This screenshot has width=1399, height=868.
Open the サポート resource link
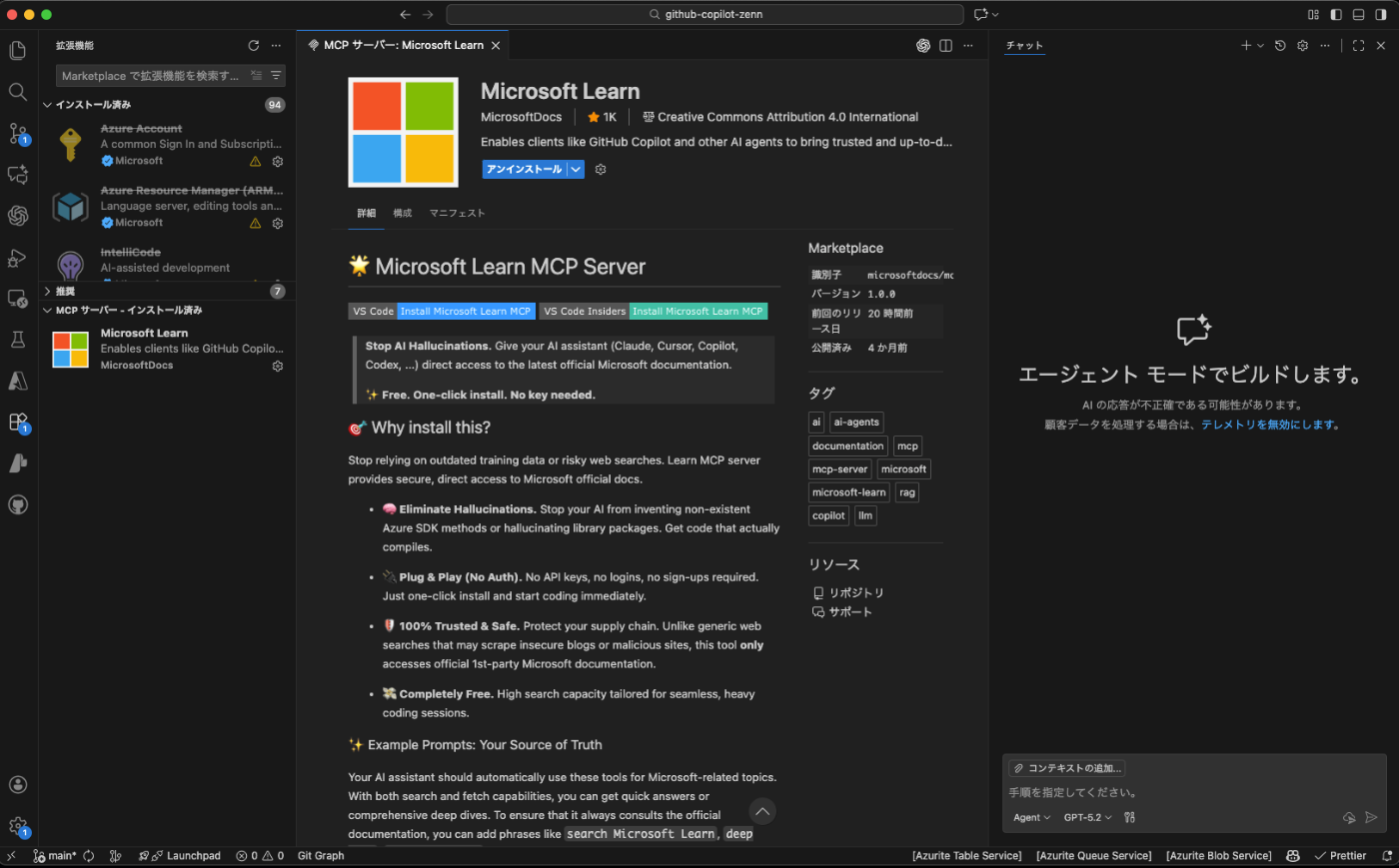click(x=842, y=612)
